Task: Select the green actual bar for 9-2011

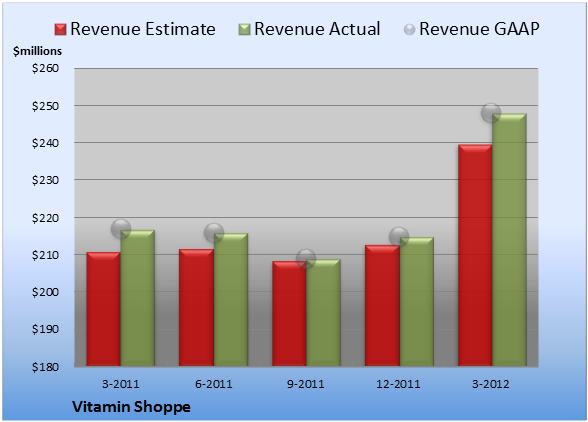Action: tap(323, 312)
